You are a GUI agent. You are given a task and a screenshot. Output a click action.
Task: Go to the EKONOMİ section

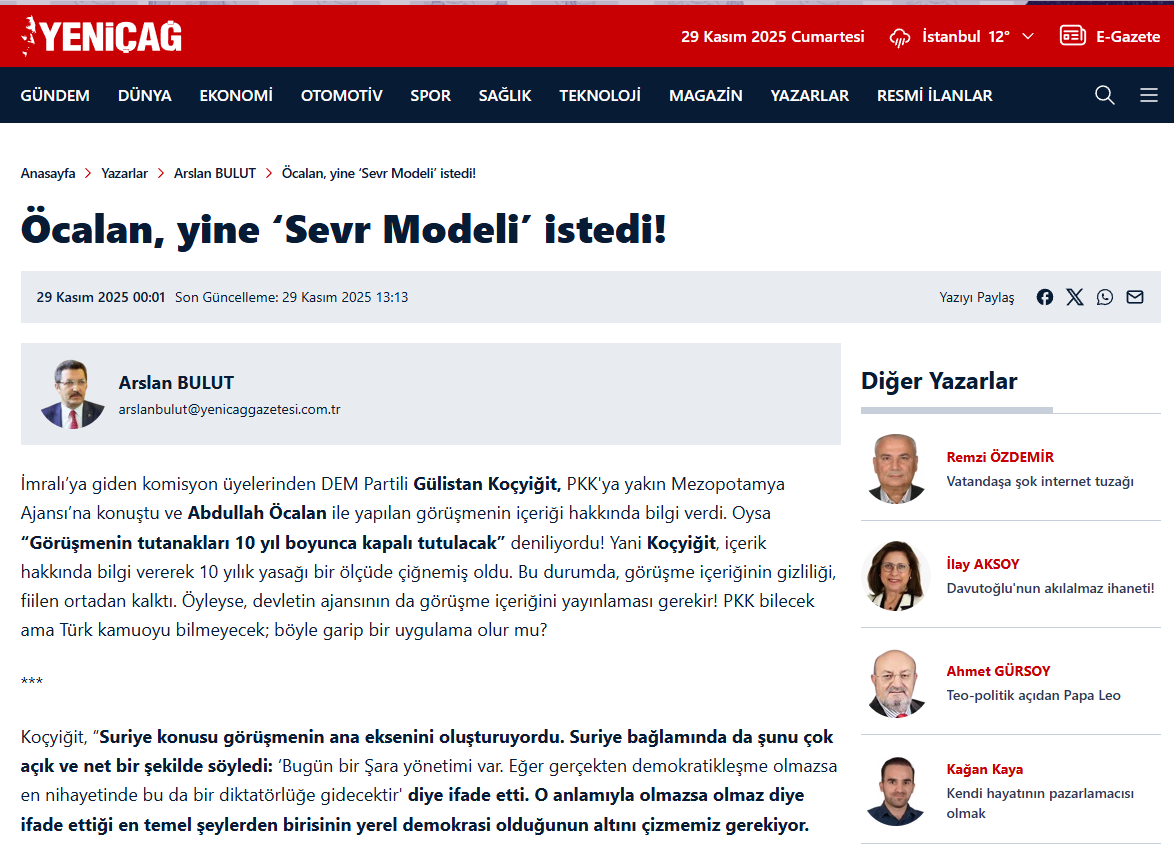236,96
